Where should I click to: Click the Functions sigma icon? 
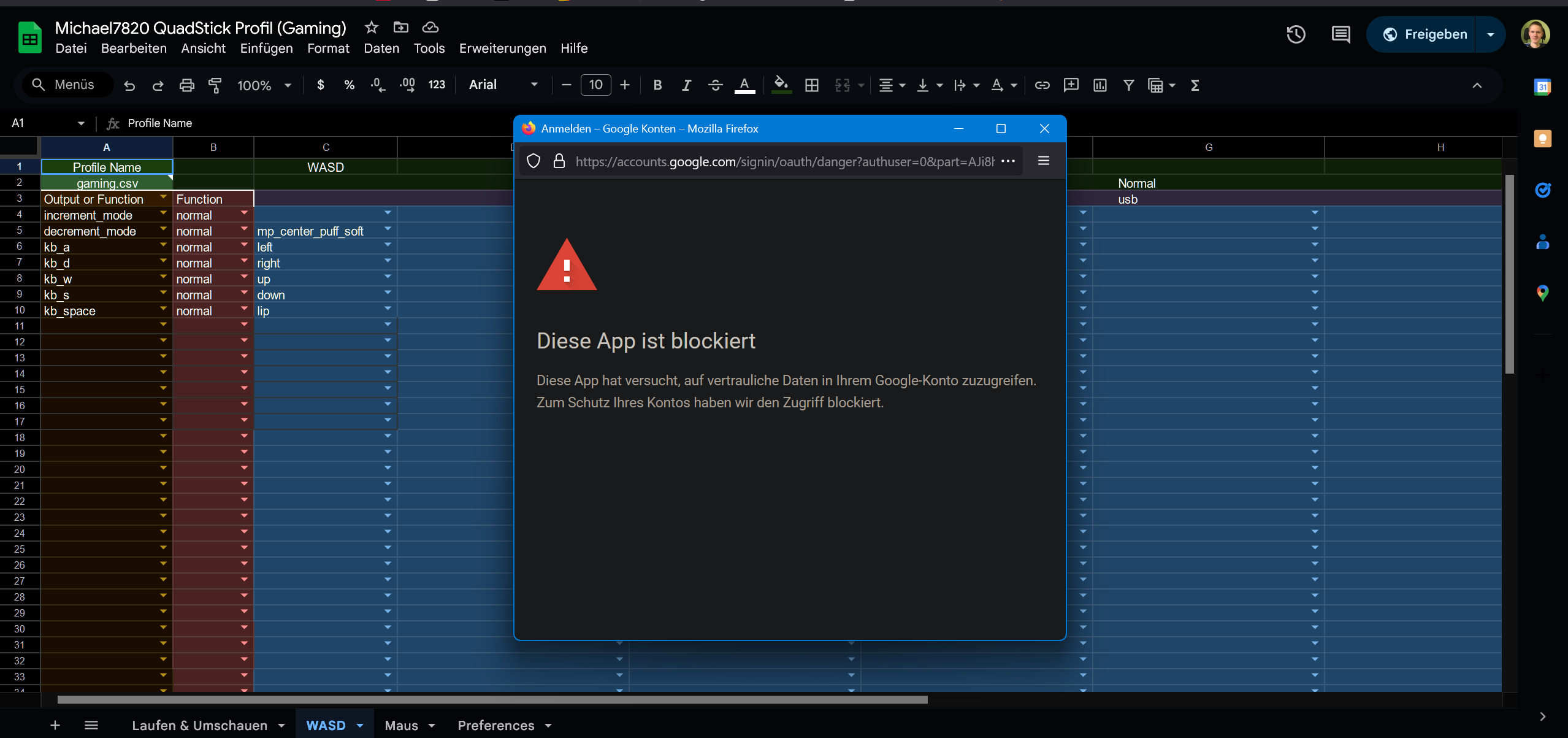pyautogui.click(x=1195, y=85)
